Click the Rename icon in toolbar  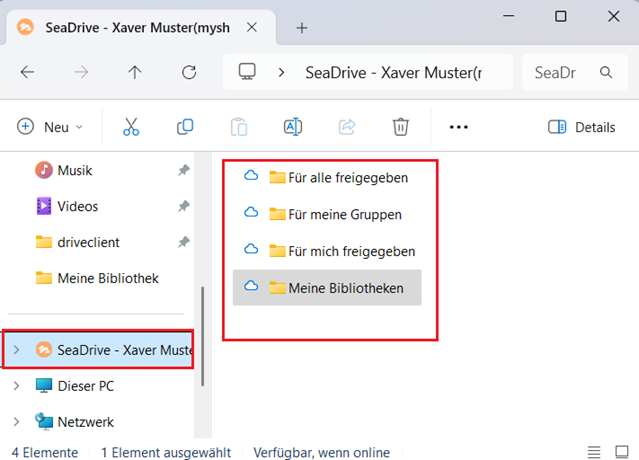coord(292,127)
